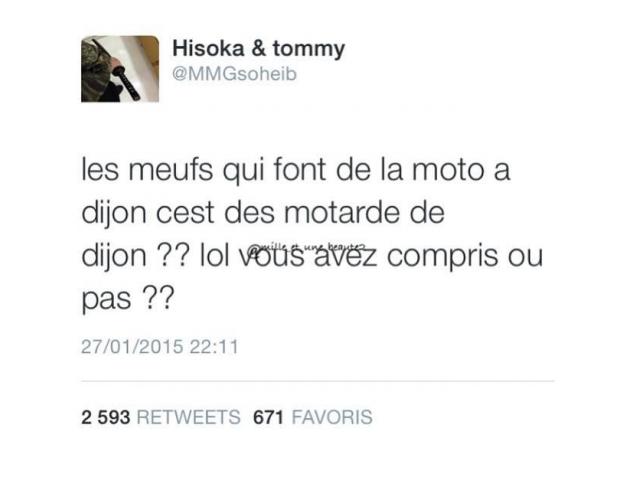Open the profile avatar showing a katana
The width and height of the screenshot is (620, 490).
[120, 69]
